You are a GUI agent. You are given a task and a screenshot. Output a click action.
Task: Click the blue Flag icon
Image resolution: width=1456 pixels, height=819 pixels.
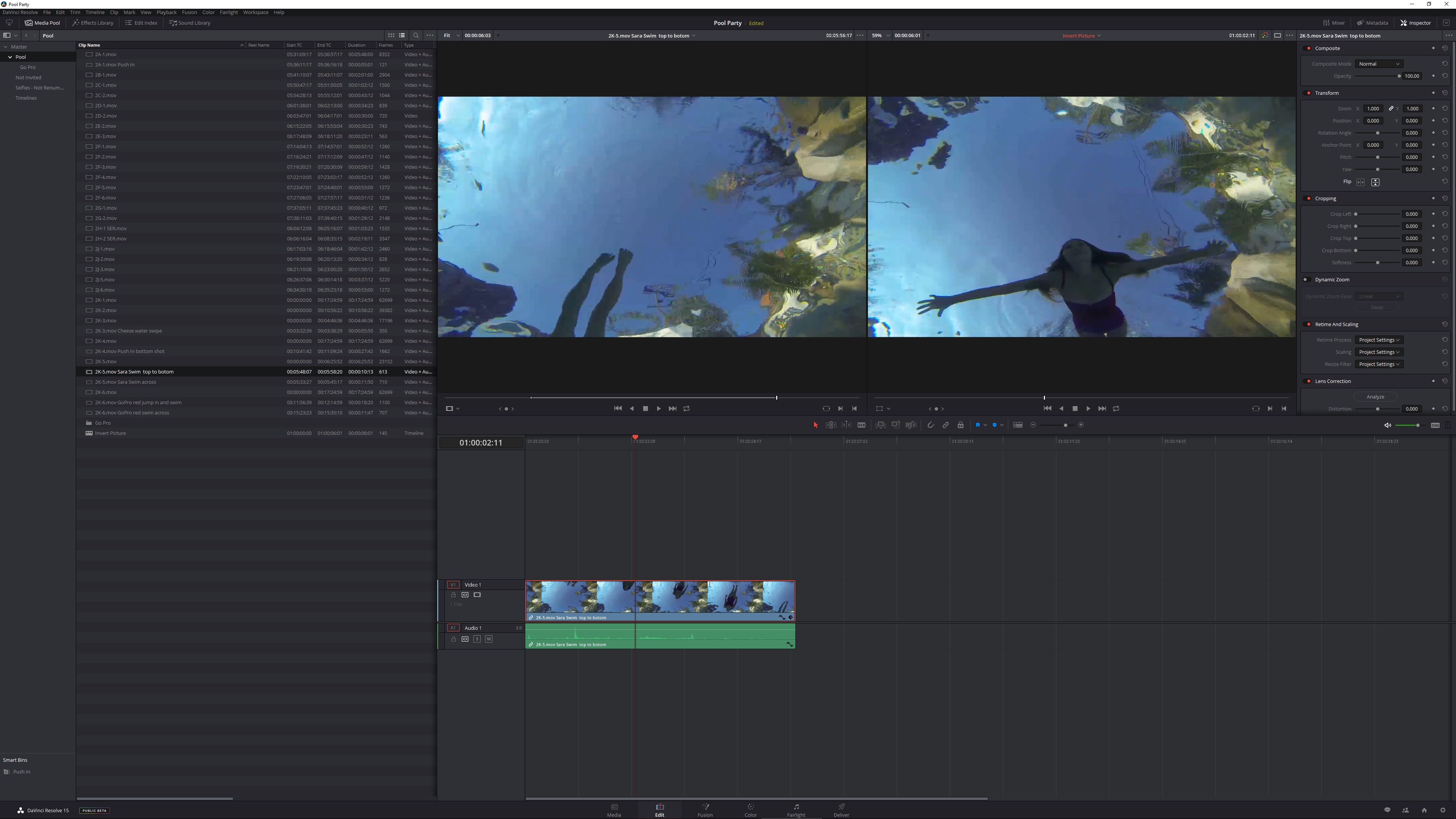click(x=978, y=425)
